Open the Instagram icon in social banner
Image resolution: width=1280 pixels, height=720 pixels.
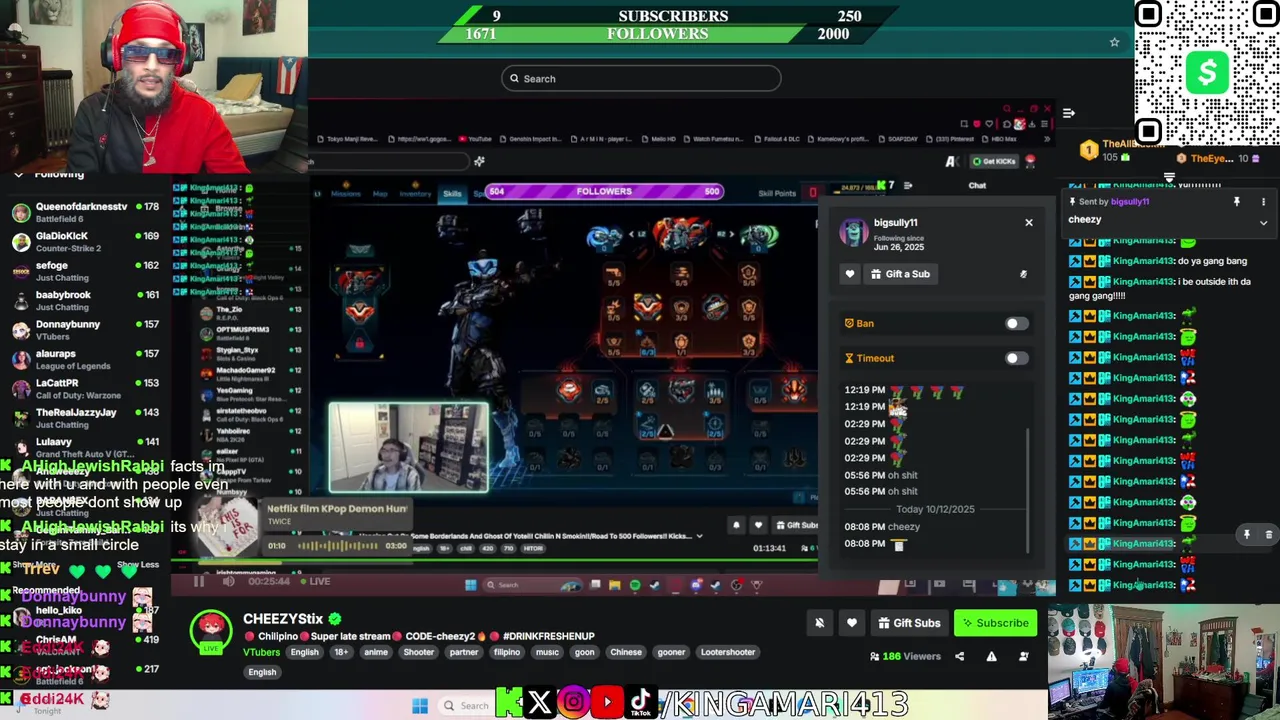(x=573, y=704)
